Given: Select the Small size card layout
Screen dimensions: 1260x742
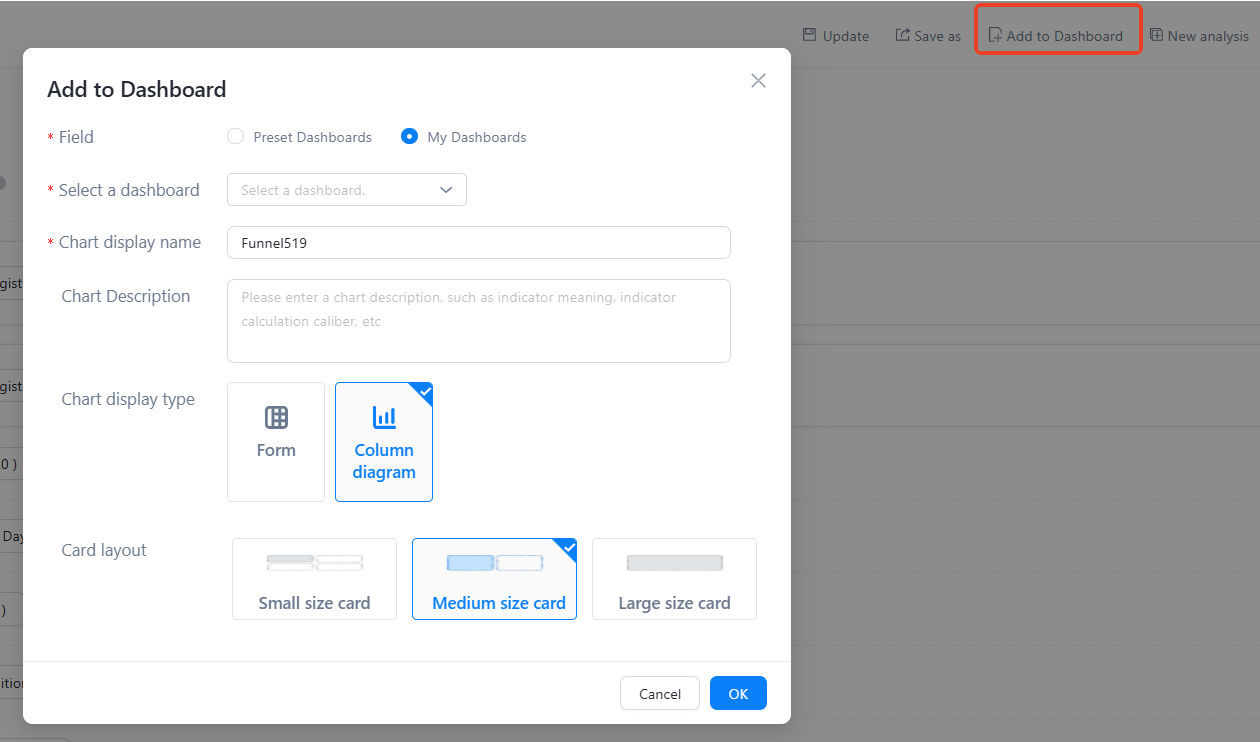Looking at the screenshot, I should (314, 579).
